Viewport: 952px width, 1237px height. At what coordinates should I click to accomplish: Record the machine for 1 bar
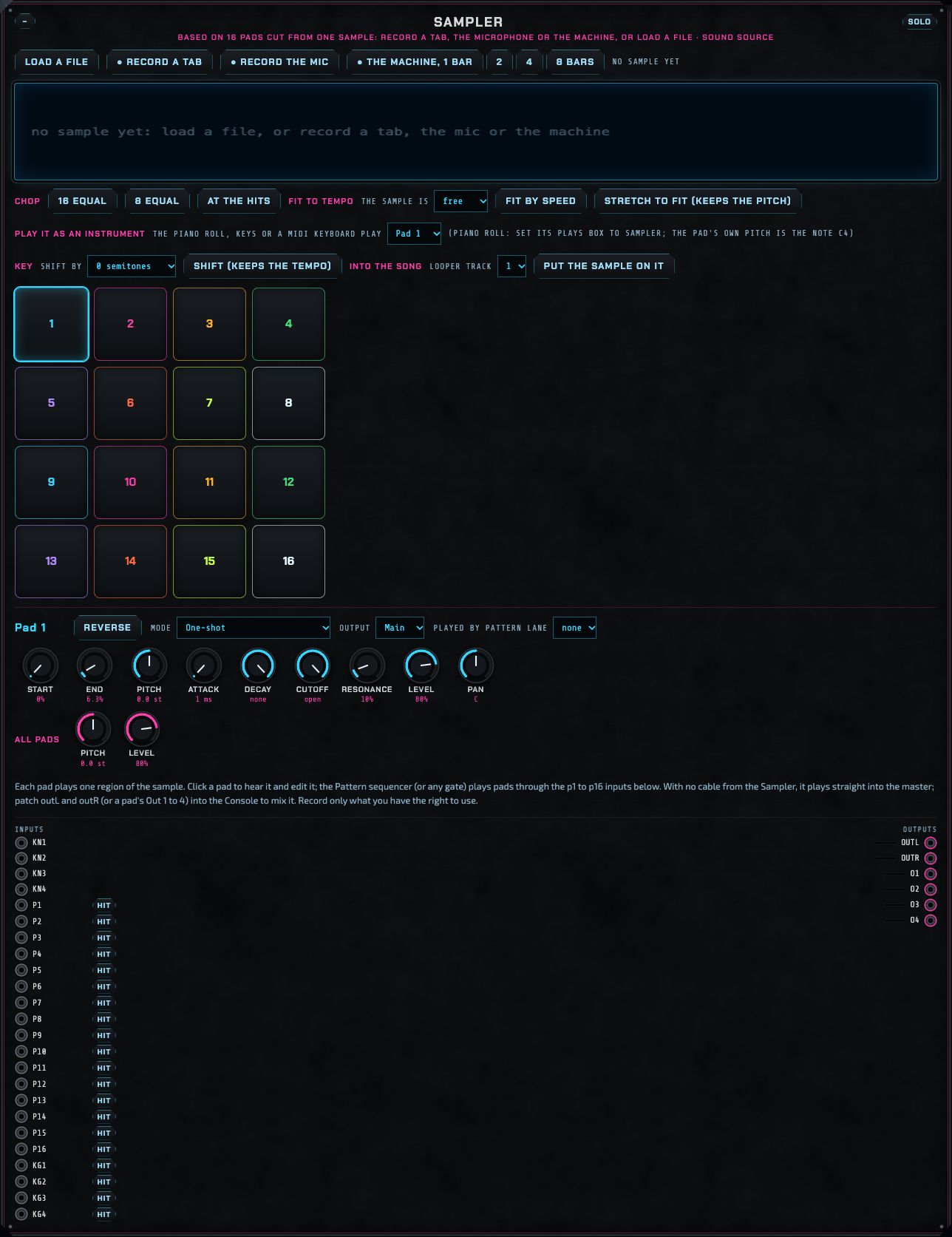(x=415, y=62)
